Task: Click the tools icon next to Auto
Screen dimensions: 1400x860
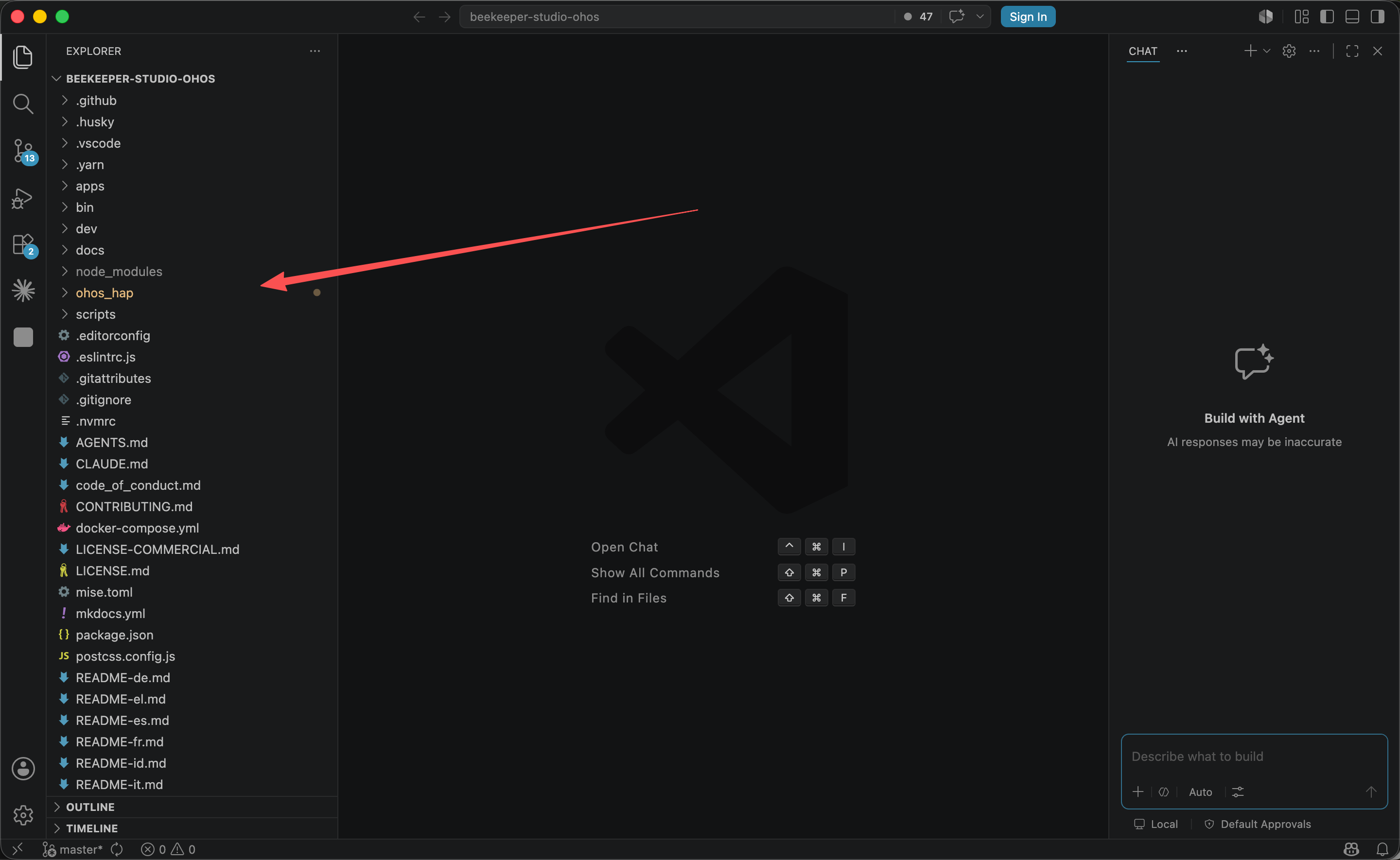Action: pos(1164,792)
